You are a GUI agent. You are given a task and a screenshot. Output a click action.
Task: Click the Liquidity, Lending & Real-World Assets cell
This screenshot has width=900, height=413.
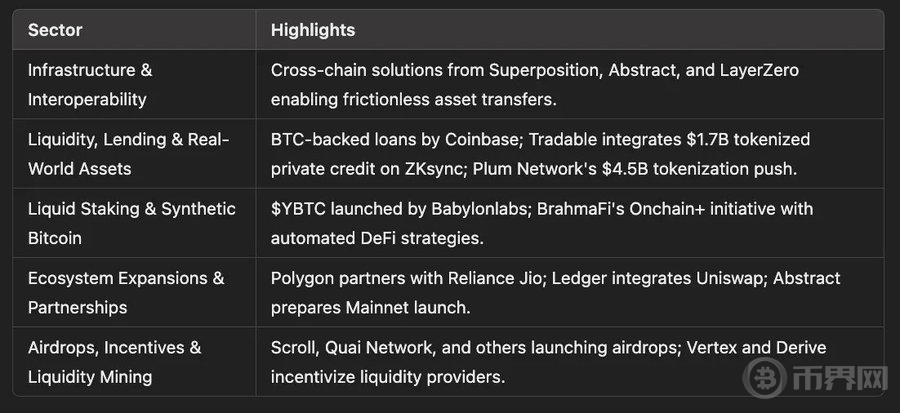coord(134,154)
